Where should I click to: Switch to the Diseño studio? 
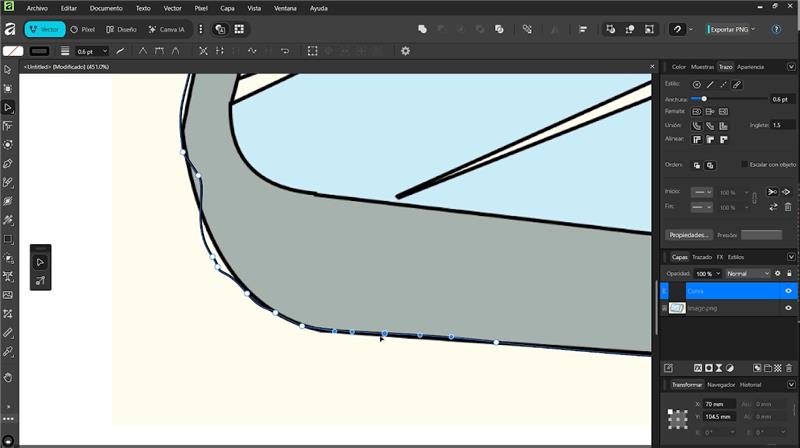pyautogui.click(x=121, y=29)
